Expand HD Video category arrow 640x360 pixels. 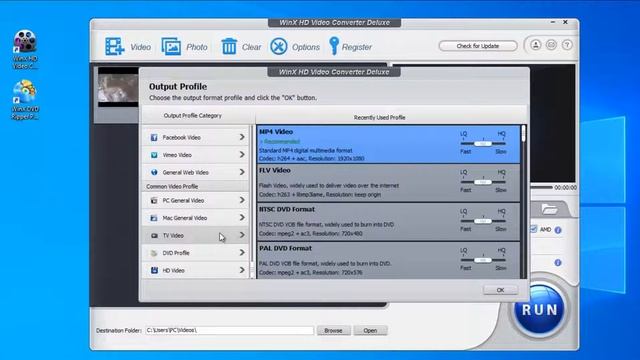(x=242, y=270)
